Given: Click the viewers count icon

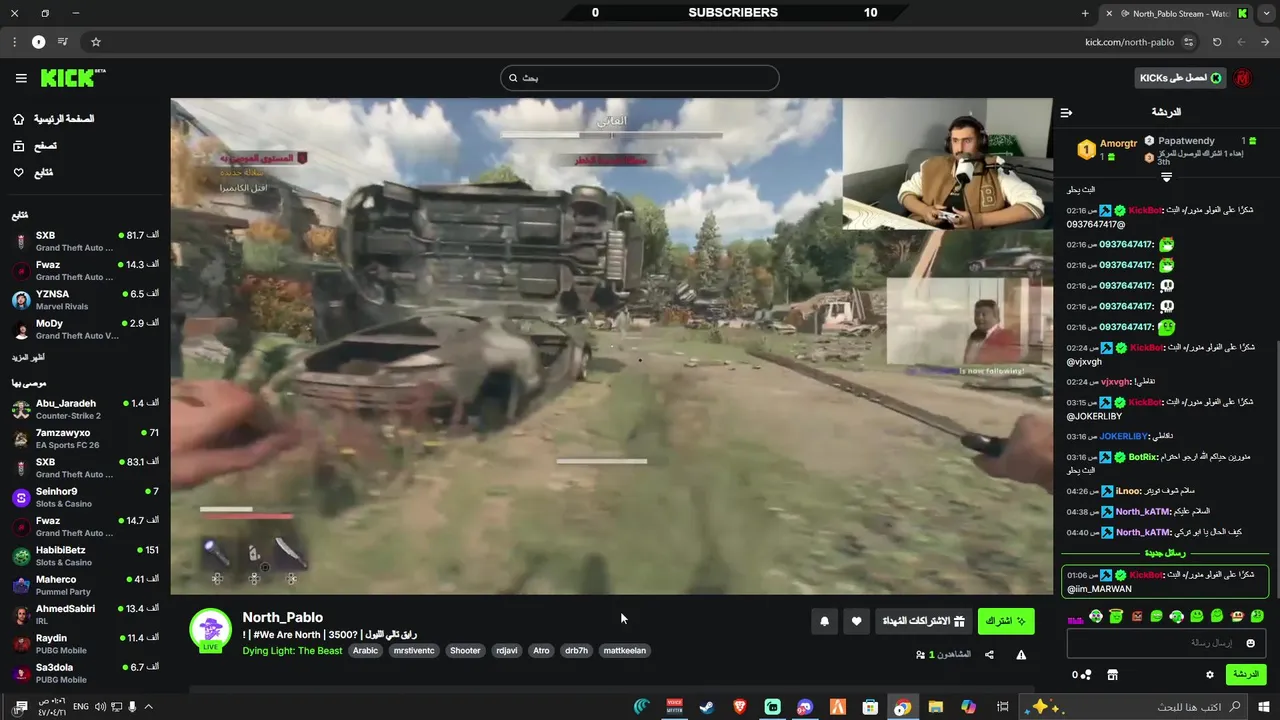Looking at the screenshot, I should pos(920,655).
